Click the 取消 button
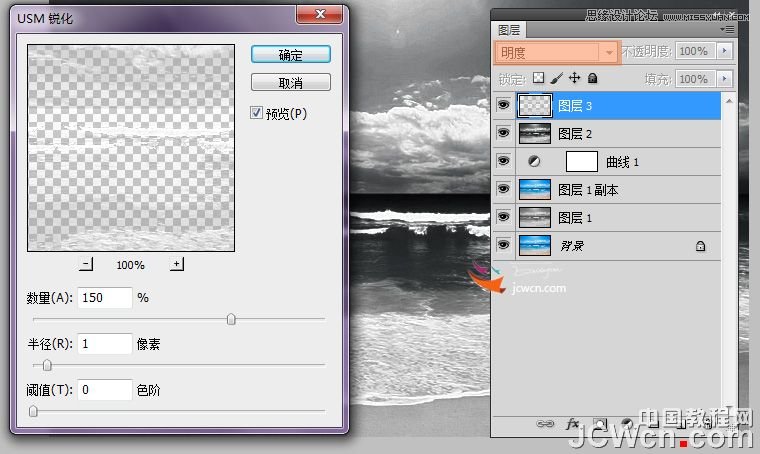The width and height of the screenshot is (760, 454). [x=291, y=82]
